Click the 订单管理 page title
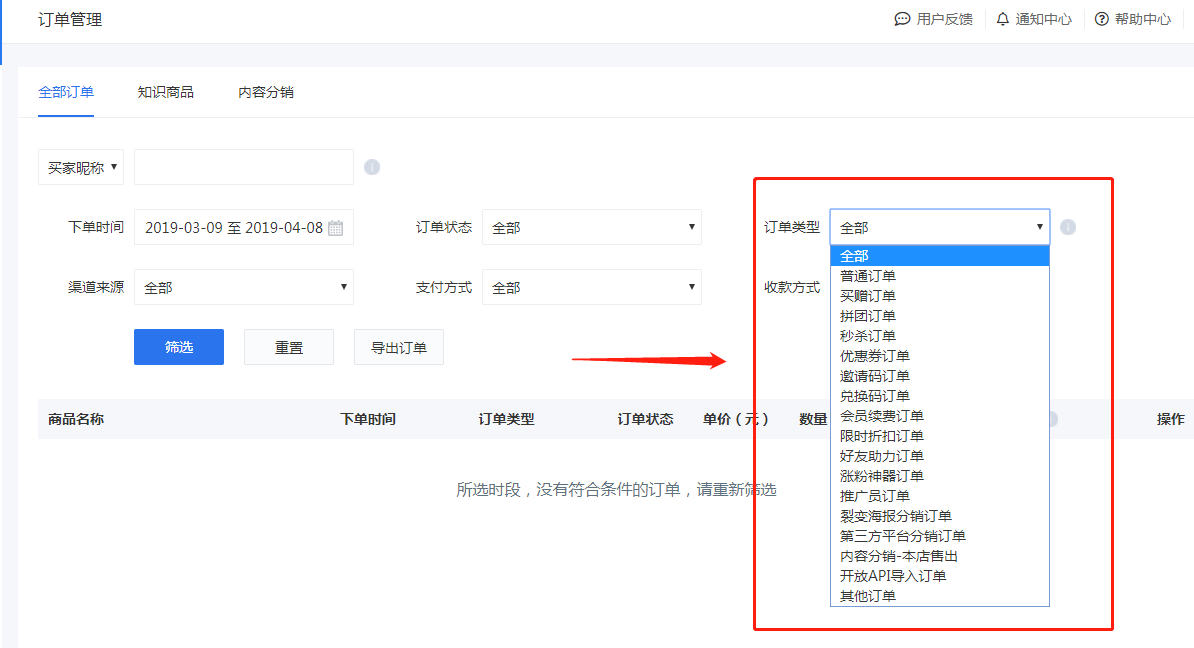Viewport: 1194px width, 648px height. click(x=70, y=20)
